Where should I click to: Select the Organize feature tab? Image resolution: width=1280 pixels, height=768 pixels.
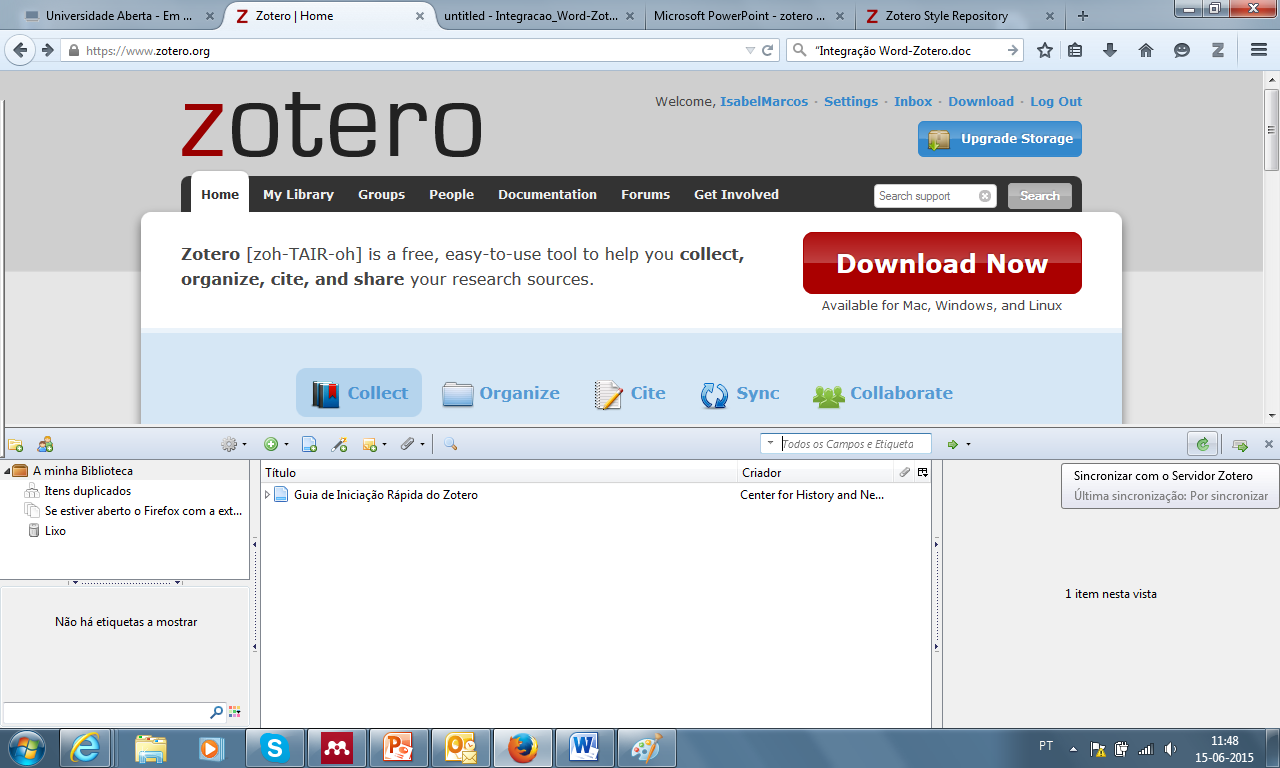pos(501,393)
